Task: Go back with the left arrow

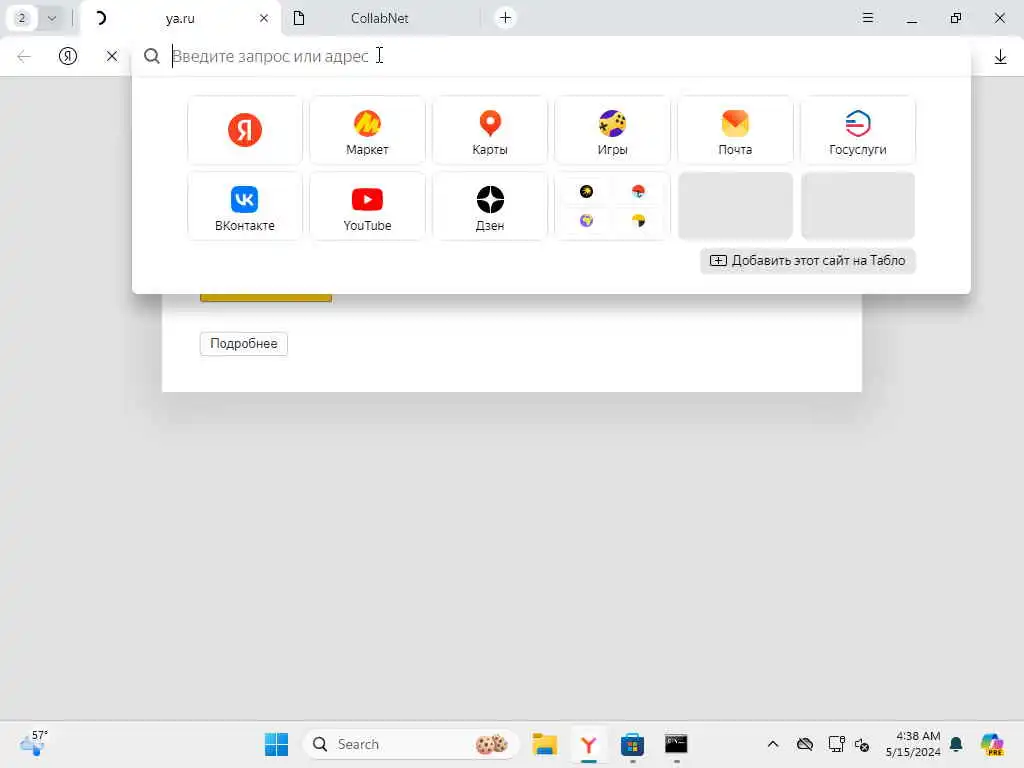Action: (x=24, y=56)
